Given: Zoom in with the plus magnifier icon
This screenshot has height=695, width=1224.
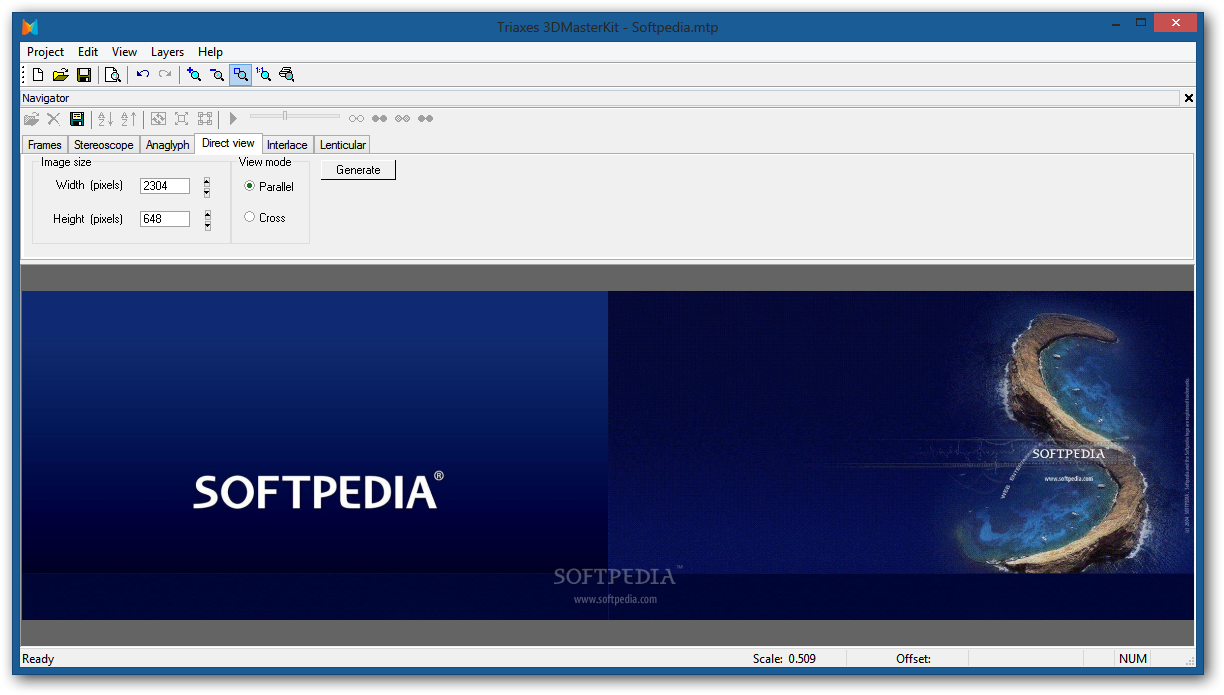Looking at the screenshot, I should click(x=194, y=74).
